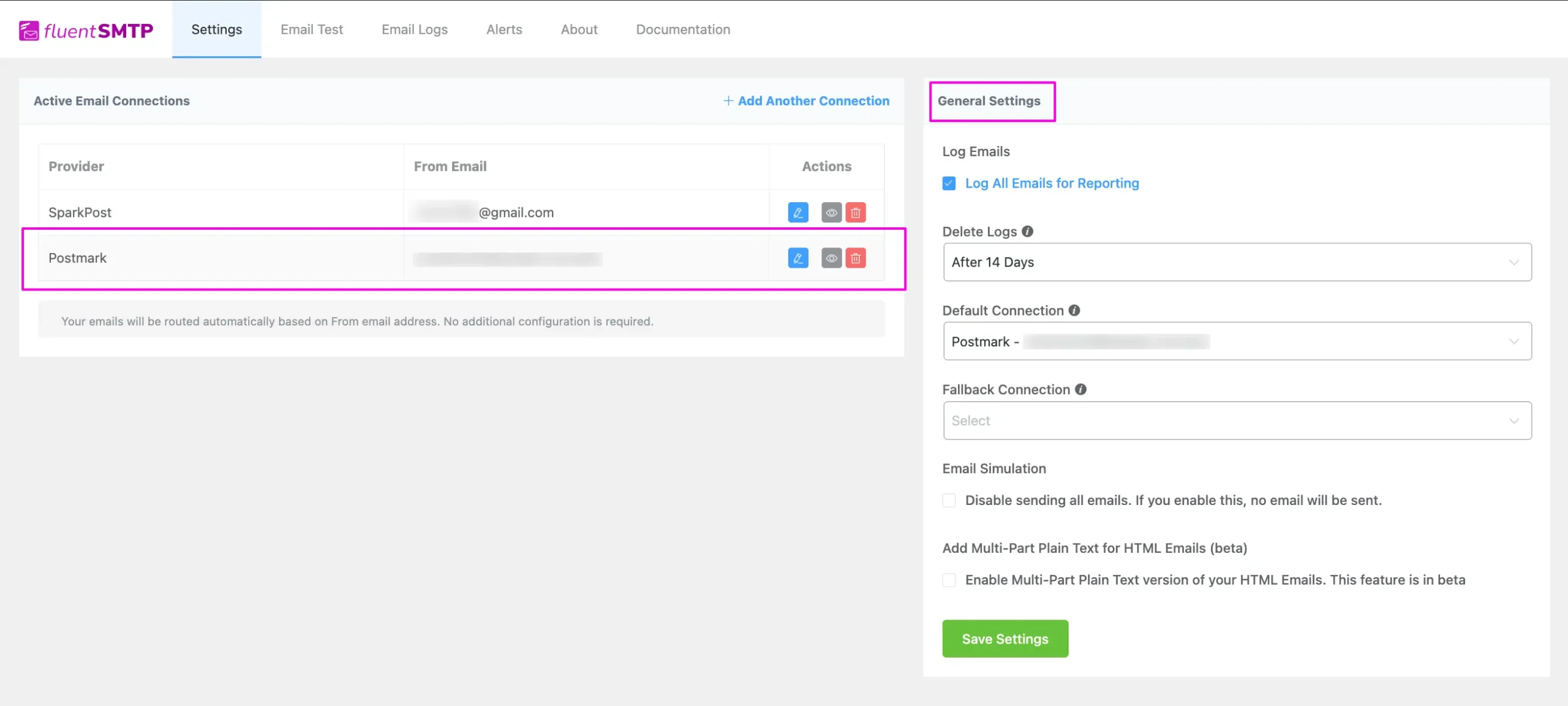Click the @gmail.com from email cell
This screenshot has height=706, width=1568.
coord(586,212)
